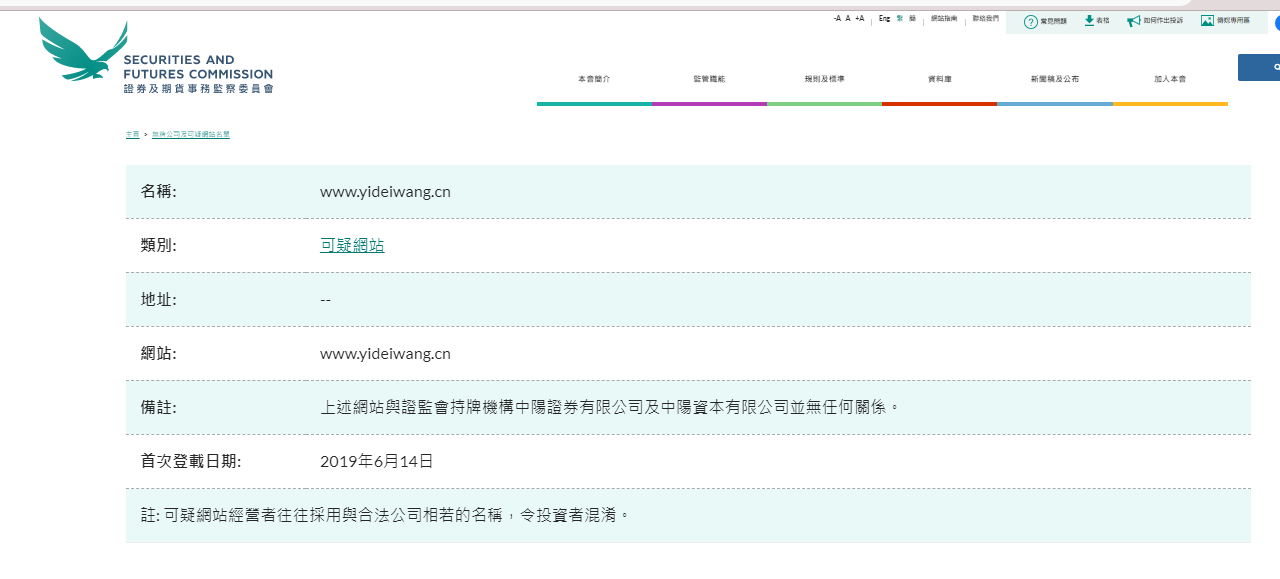
Task: Open the 網站指南 link
Action: click(944, 19)
